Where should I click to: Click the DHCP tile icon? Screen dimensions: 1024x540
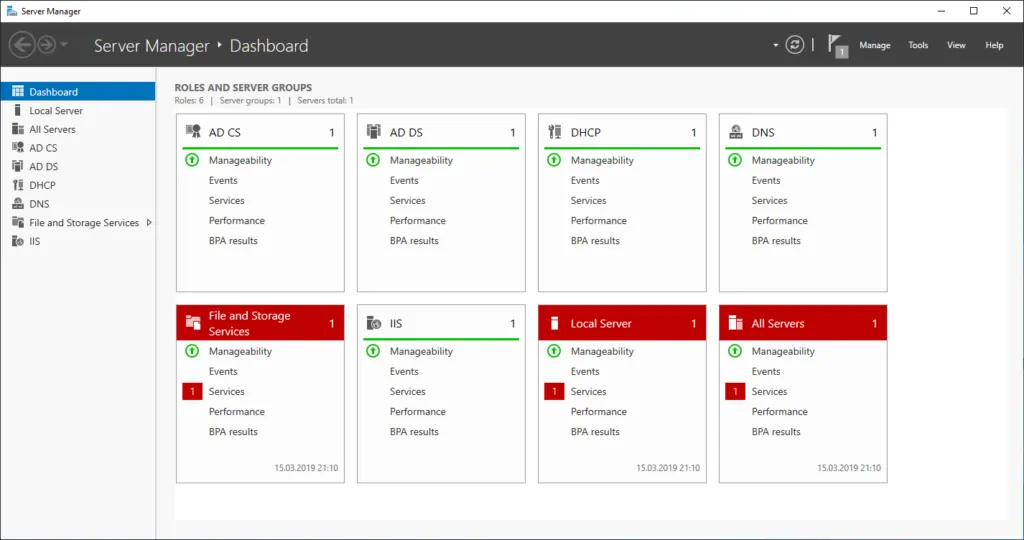(x=555, y=132)
